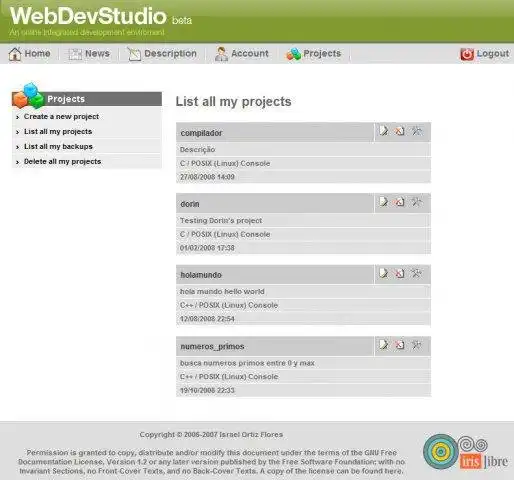Select the dorin project name

pos(190,204)
